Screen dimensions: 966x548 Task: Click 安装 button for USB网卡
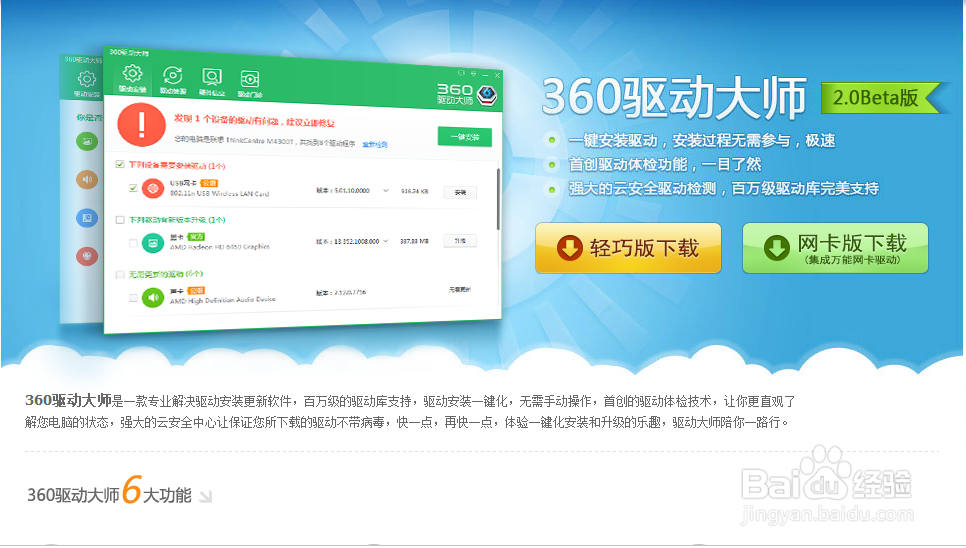pyautogui.click(x=460, y=192)
